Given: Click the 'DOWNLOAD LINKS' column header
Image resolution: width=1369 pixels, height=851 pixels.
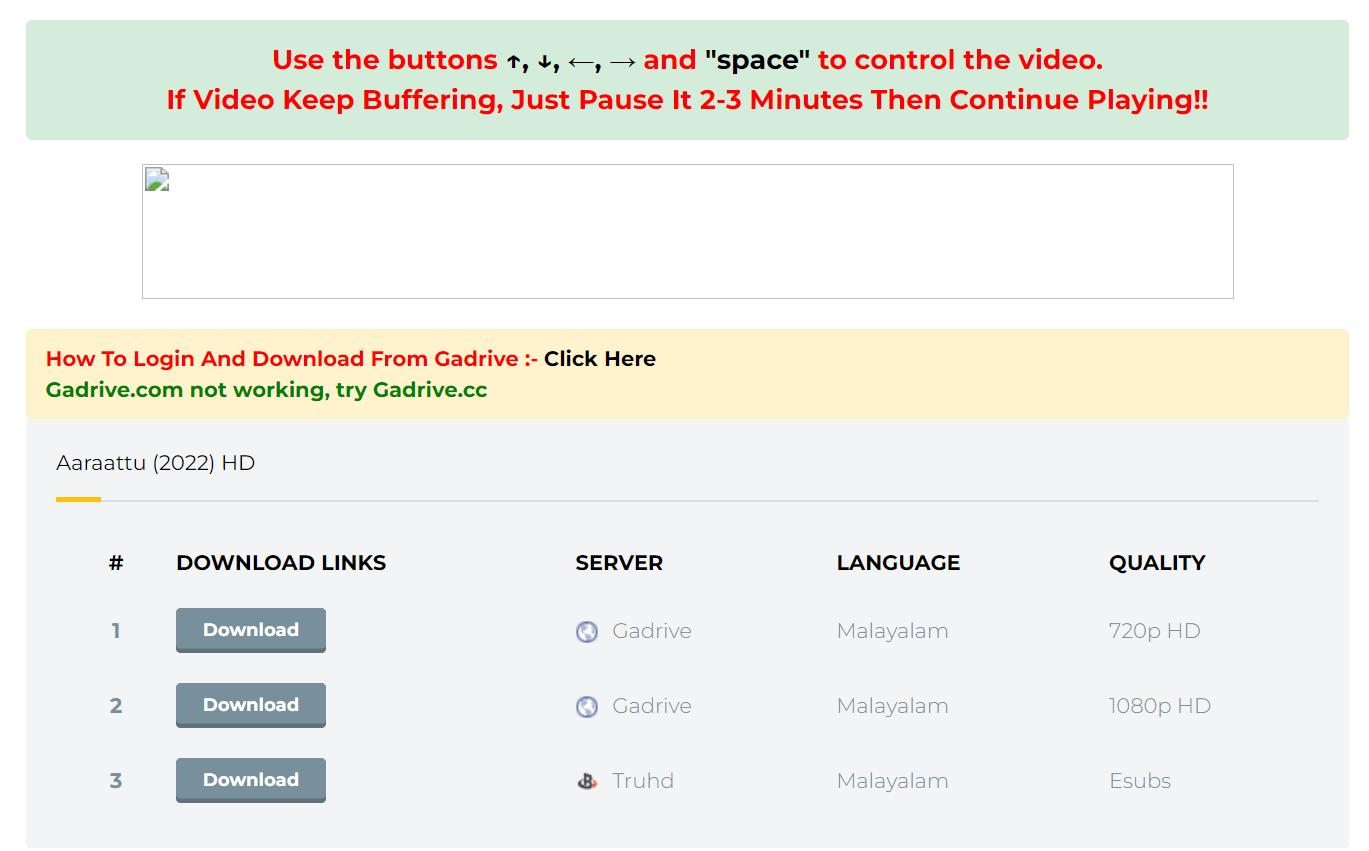Looking at the screenshot, I should [281, 563].
